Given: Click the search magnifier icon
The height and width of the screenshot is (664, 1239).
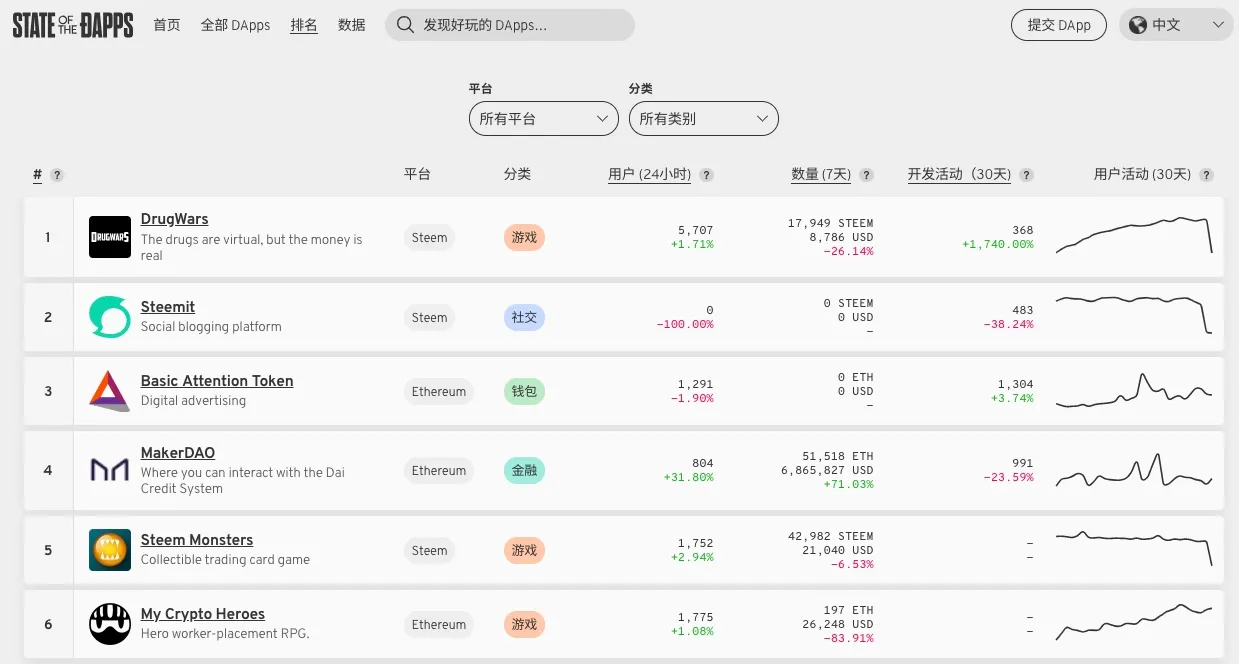Looking at the screenshot, I should click(x=405, y=25).
